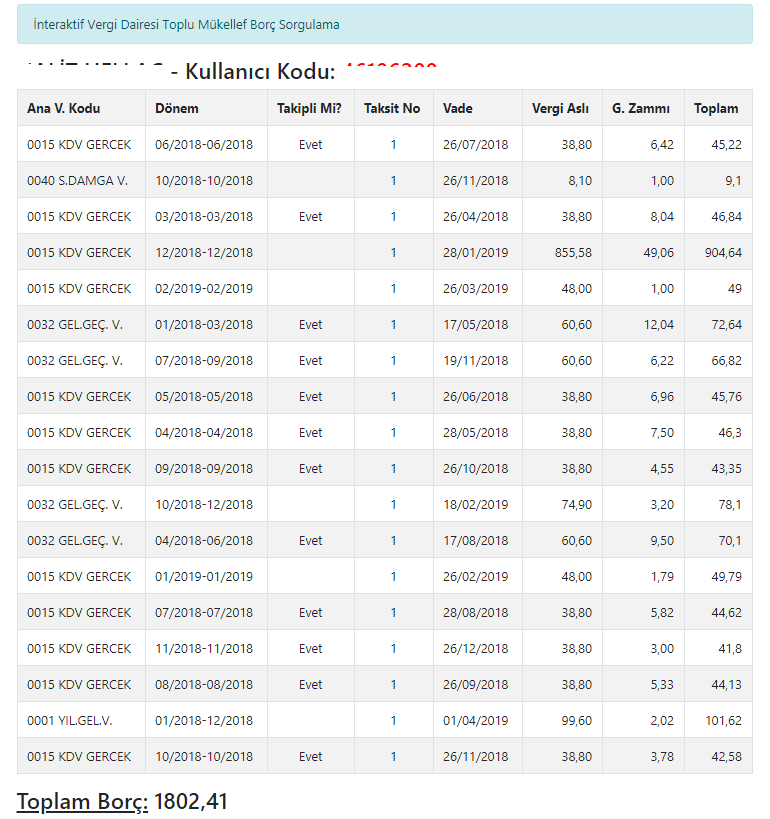Click the 'Vade' column header
This screenshot has height=819, width=770.
pos(458,108)
